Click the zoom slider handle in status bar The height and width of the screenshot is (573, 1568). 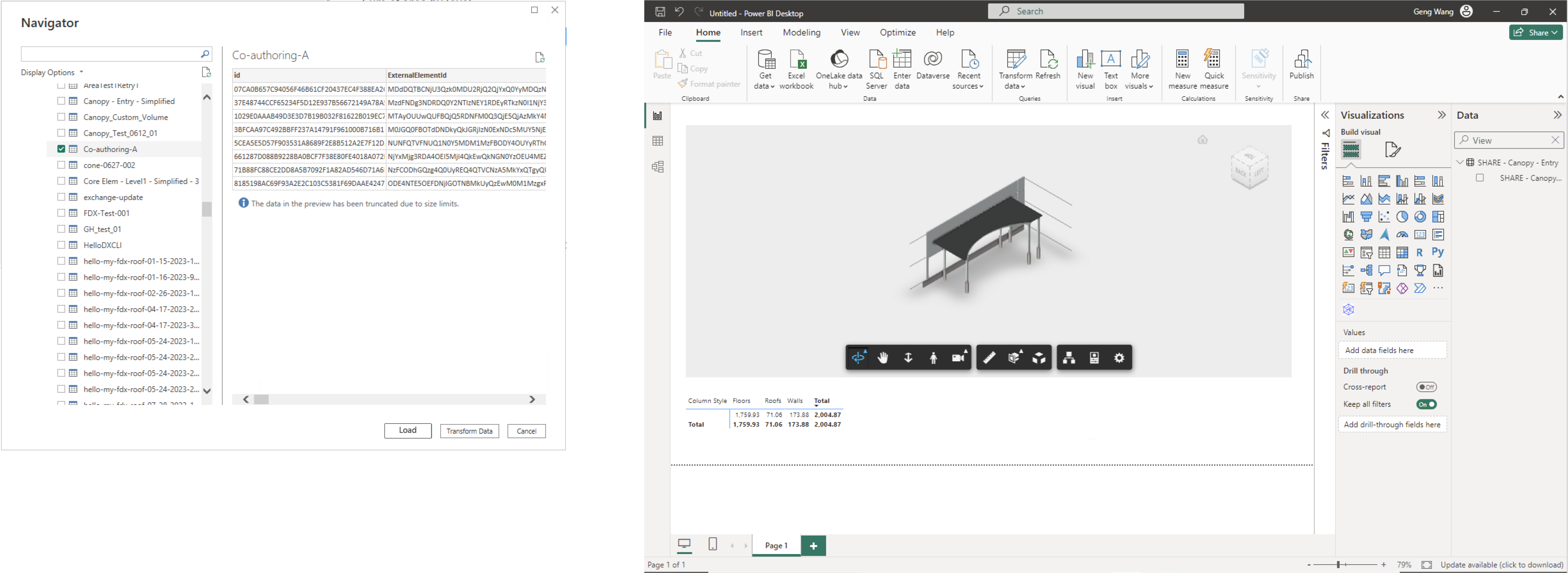(1338, 564)
